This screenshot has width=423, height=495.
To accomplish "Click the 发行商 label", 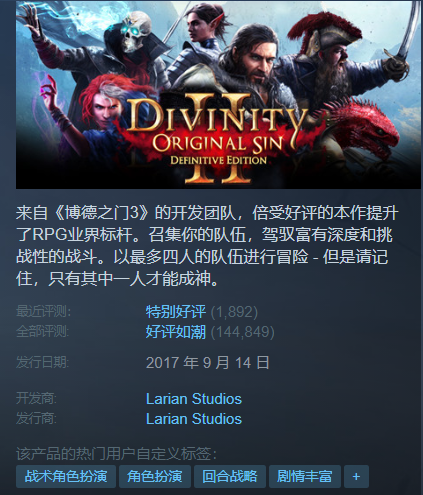I will (x=36, y=419).
